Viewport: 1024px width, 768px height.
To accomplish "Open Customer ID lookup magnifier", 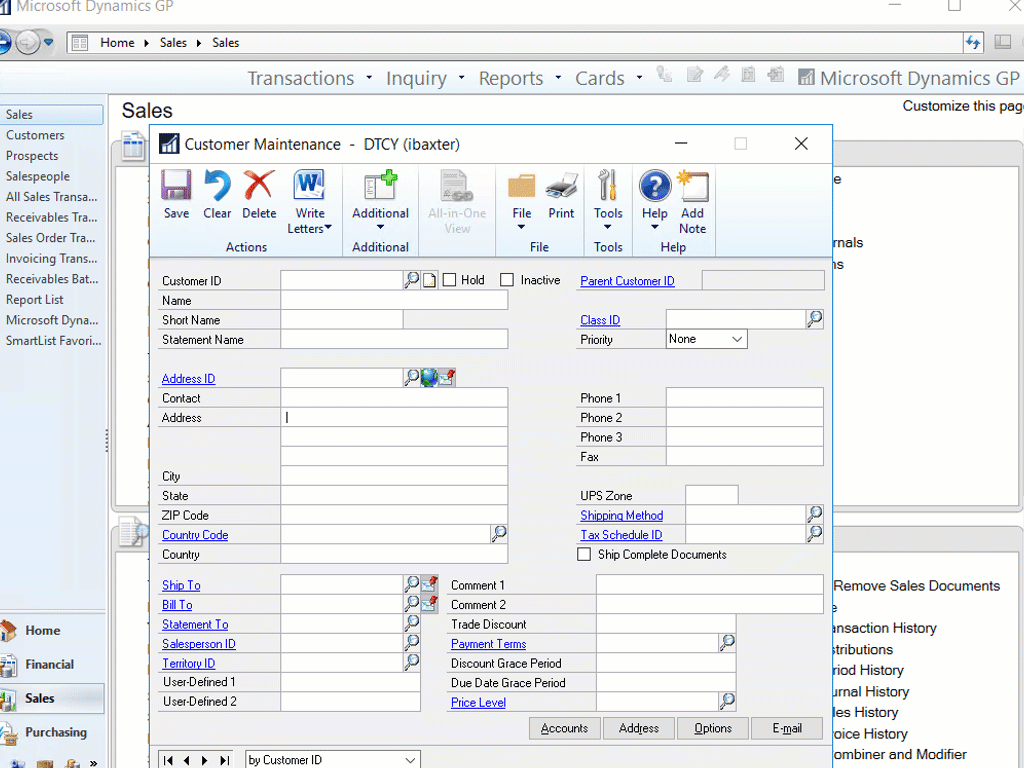I will pyautogui.click(x=412, y=280).
